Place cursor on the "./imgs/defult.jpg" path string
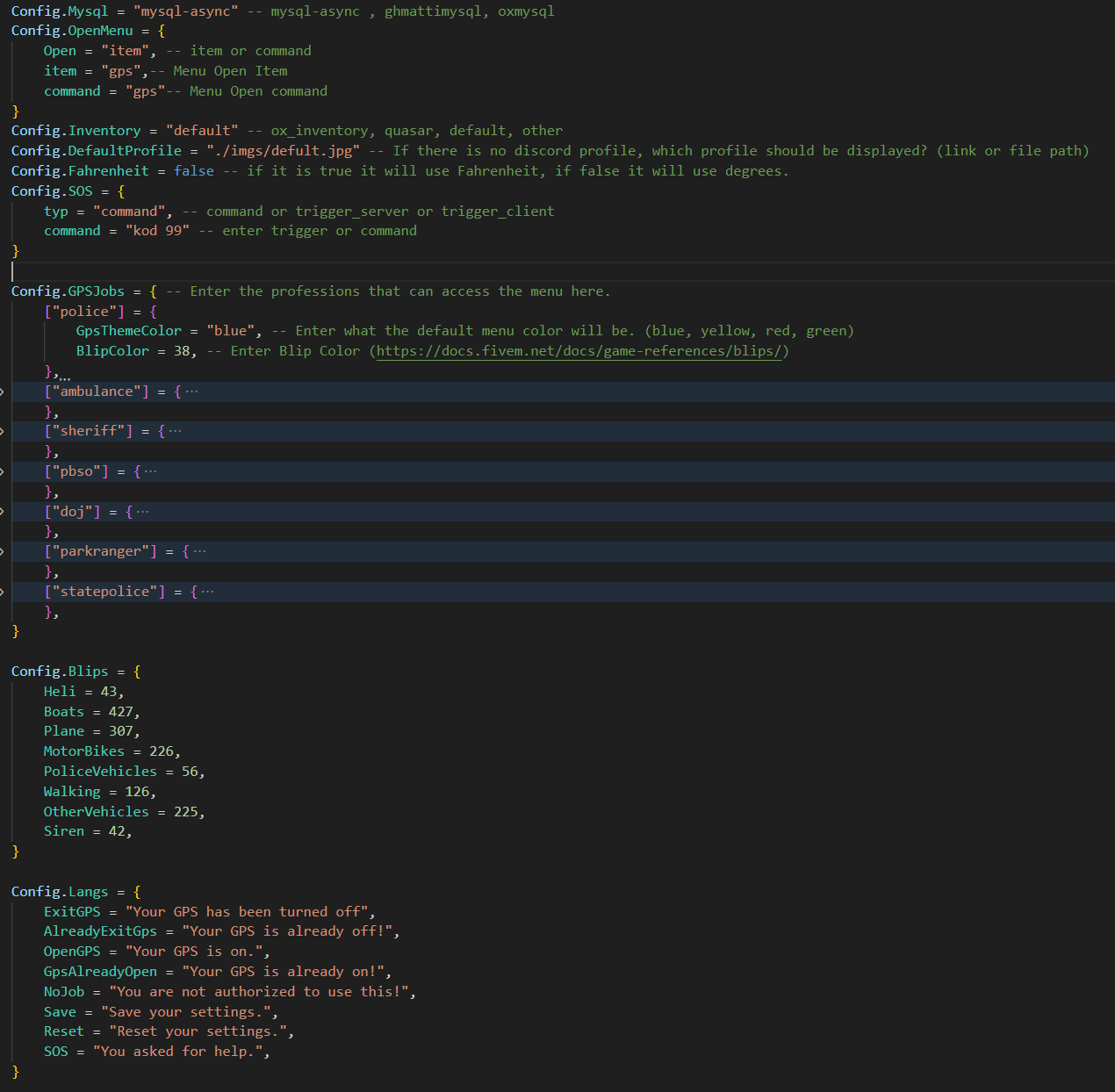 tap(283, 151)
